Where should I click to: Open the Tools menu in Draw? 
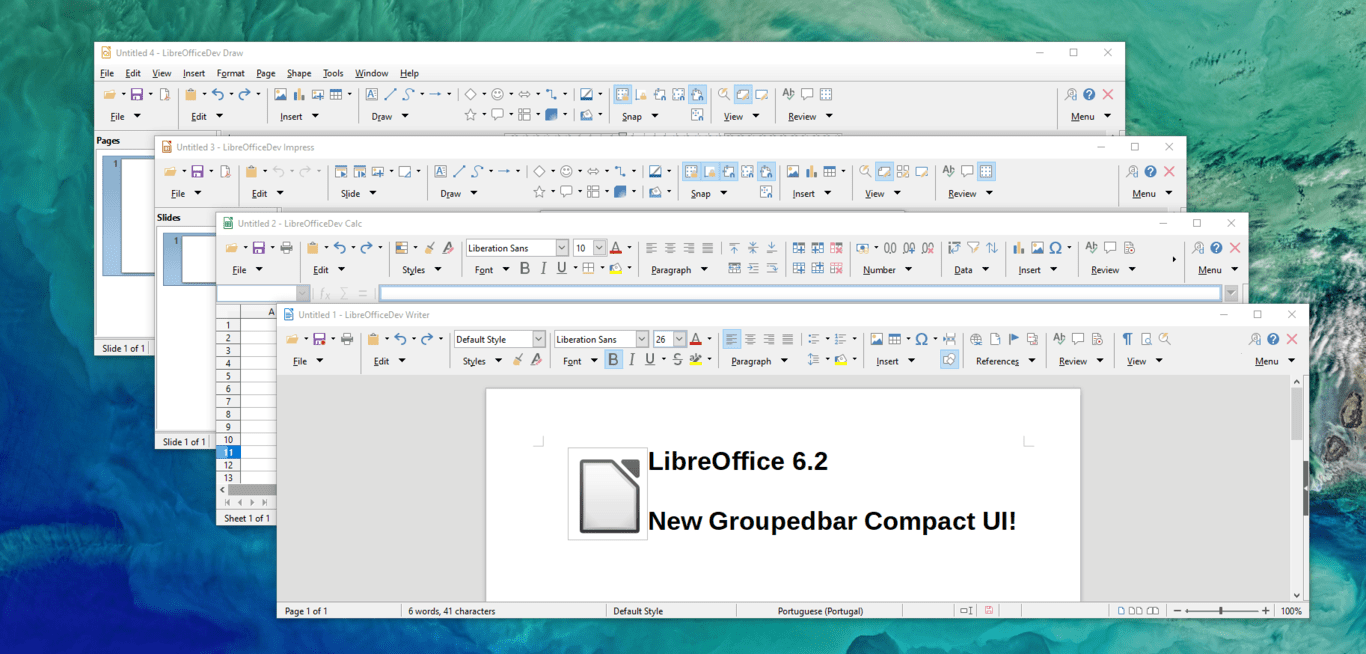coord(333,72)
